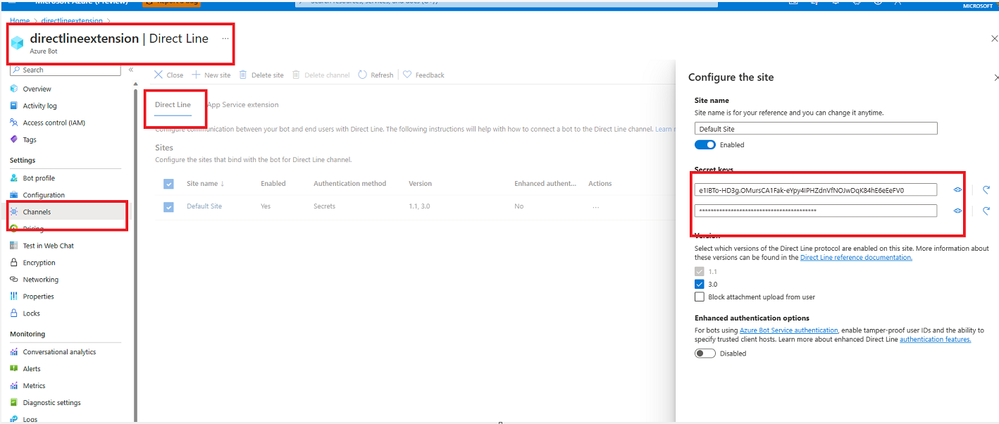Open Metrics under Monitoring
The width and height of the screenshot is (999, 424).
pyautogui.click(x=34, y=386)
